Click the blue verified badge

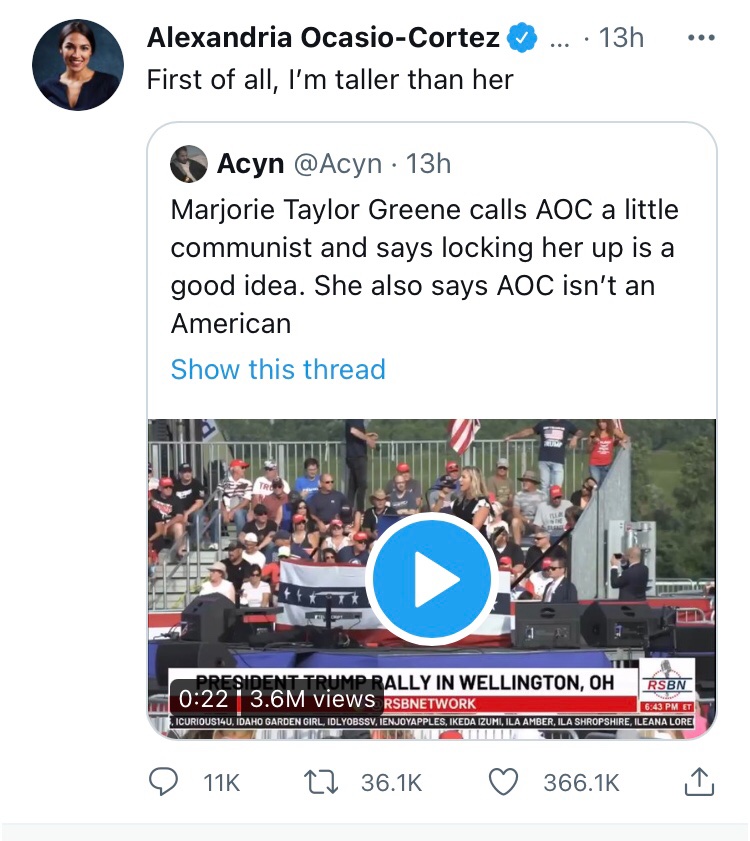click(522, 38)
